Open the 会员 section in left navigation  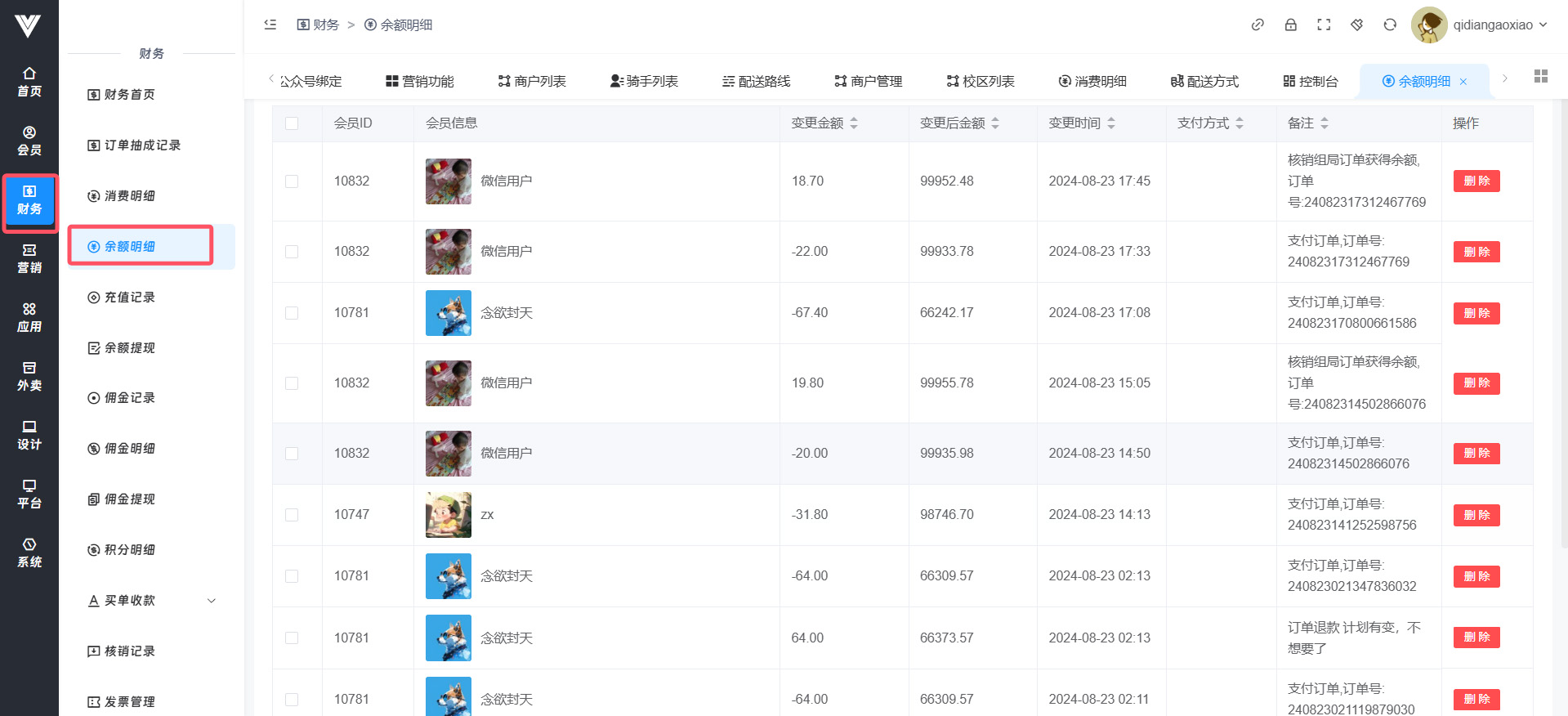pyautogui.click(x=29, y=141)
